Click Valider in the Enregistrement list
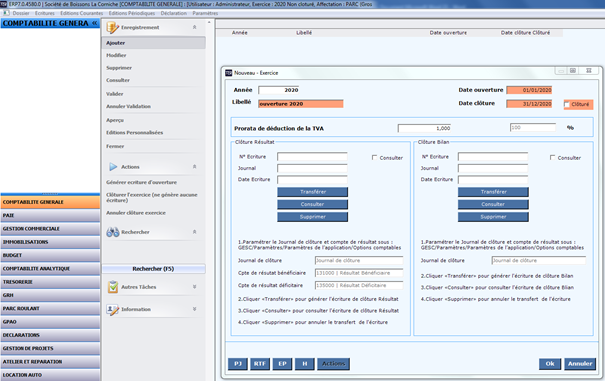The width and height of the screenshot is (605, 381). [115, 94]
